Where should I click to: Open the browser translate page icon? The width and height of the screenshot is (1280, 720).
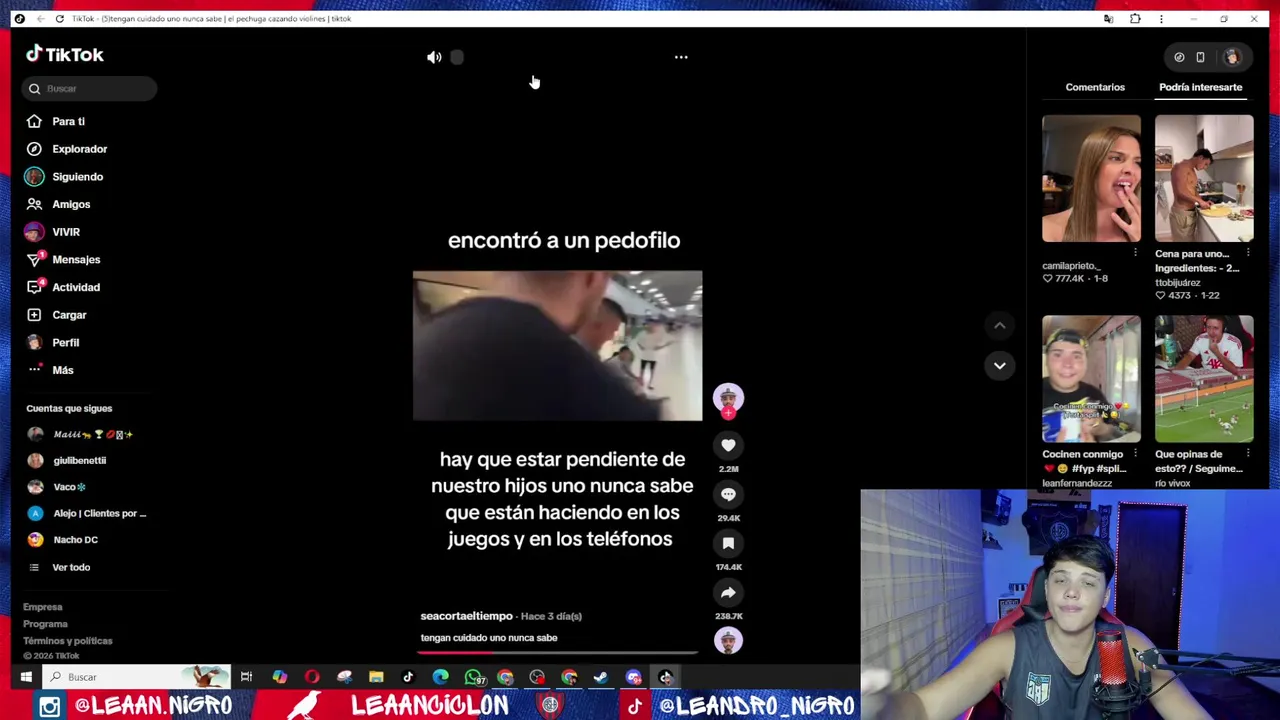[1108, 19]
